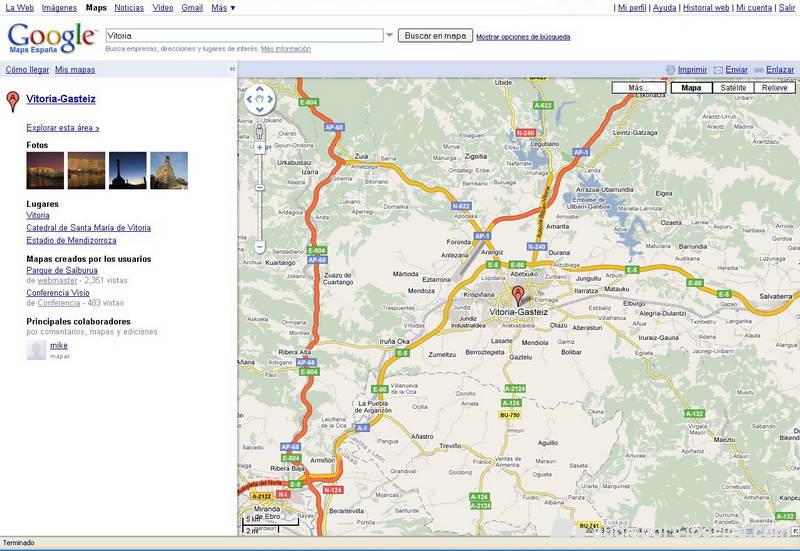Click the envelope icon next to Enviar
This screenshot has width=800, height=551.
(x=718, y=70)
